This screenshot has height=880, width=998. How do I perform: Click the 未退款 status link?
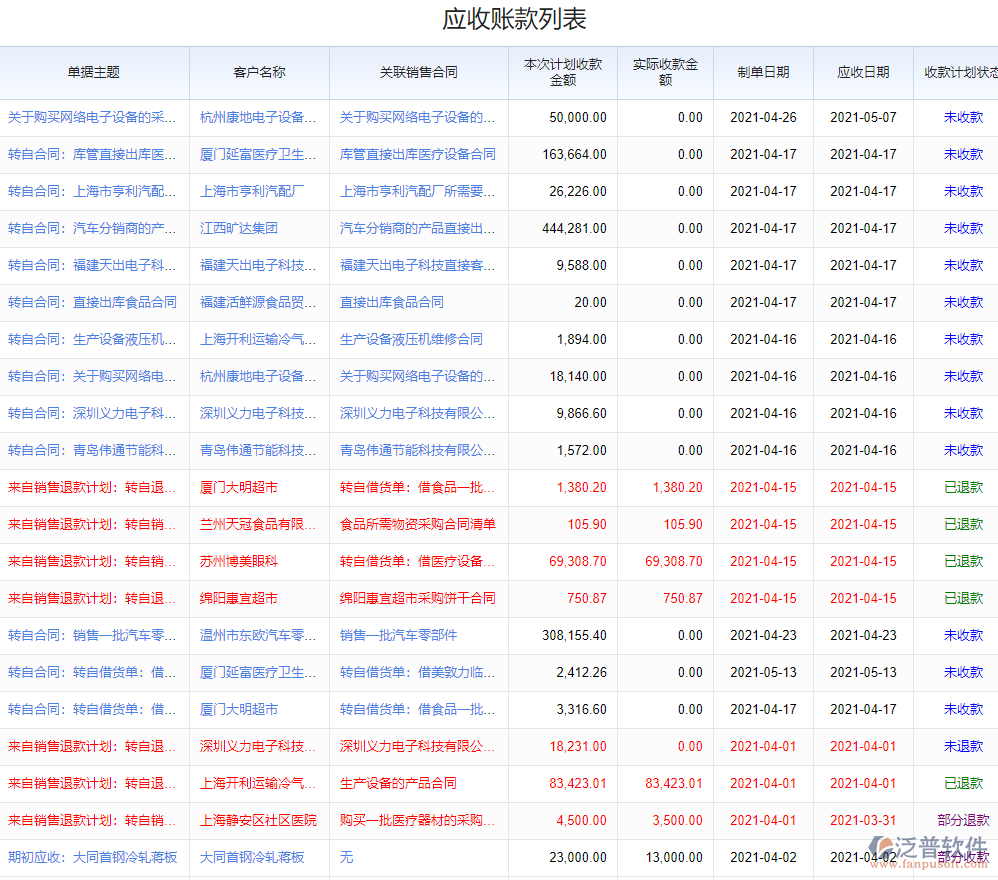[x=963, y=746]
